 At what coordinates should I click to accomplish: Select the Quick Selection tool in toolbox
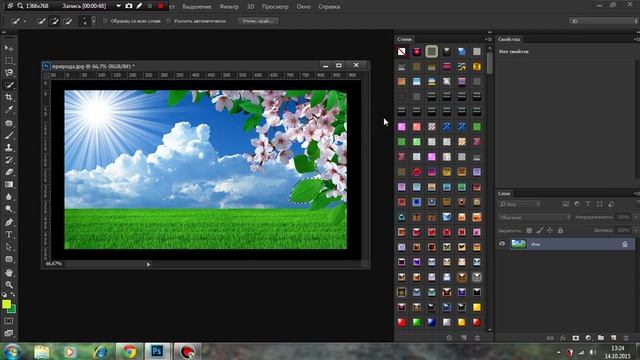point(9,85)
